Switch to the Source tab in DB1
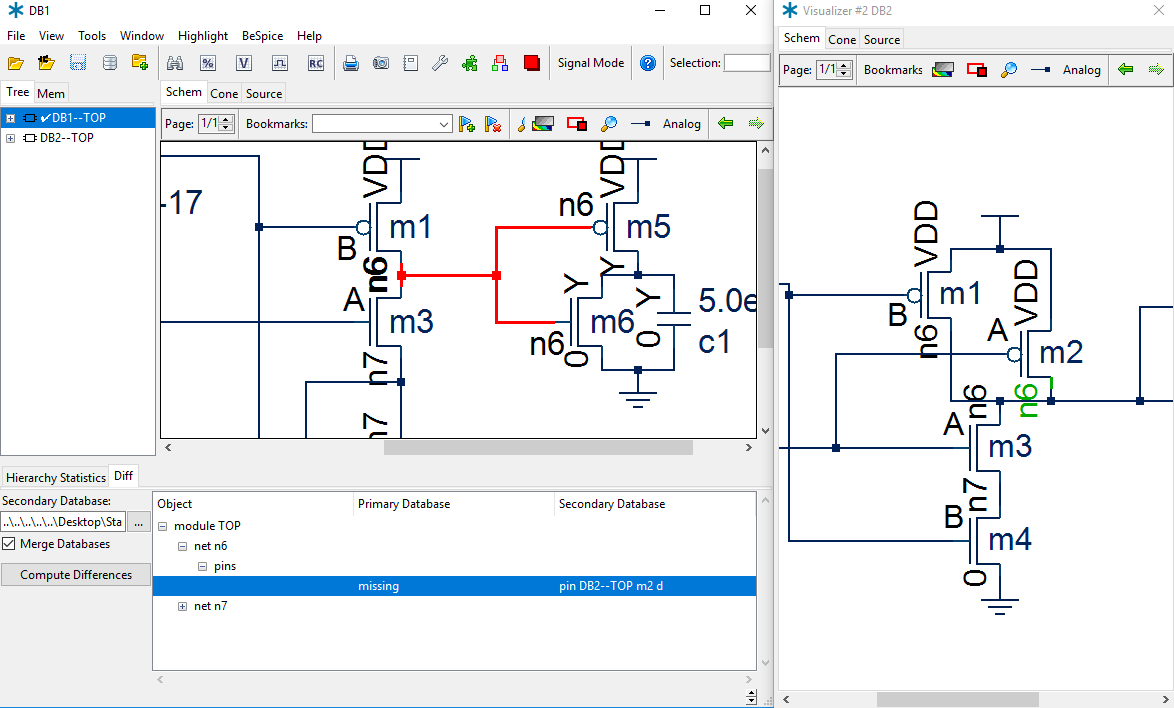The image size is (1174, 708). tap(264, 94)
